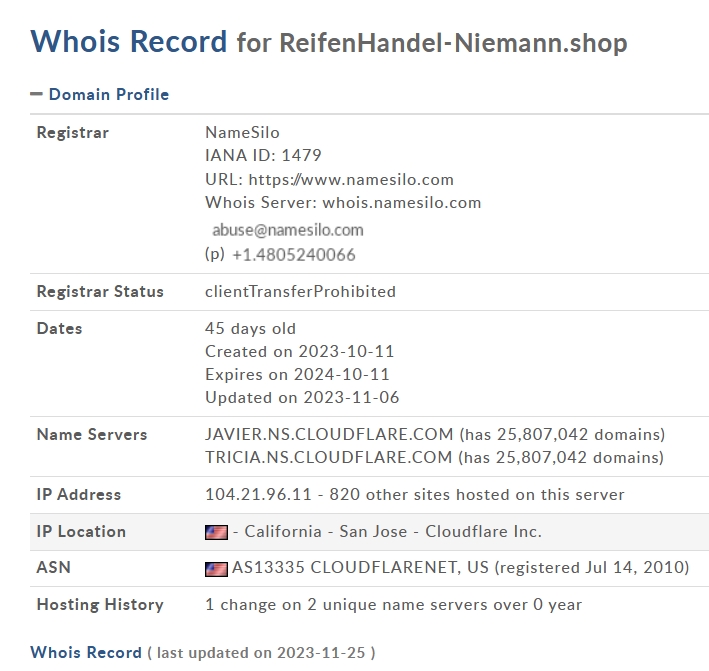Click the IP Address label
The image size is (709, 671).
[x=79, y=495]
